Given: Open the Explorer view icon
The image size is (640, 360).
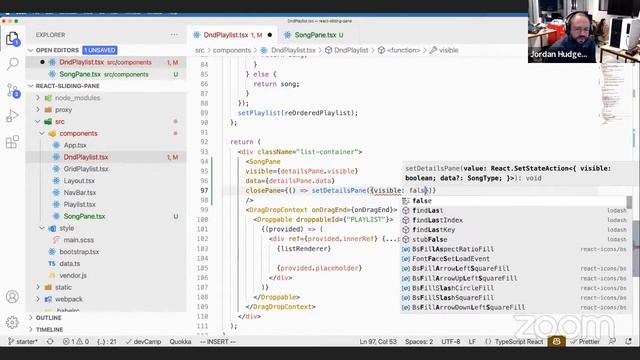Looking at the screenshot, I should pos(13,39).
